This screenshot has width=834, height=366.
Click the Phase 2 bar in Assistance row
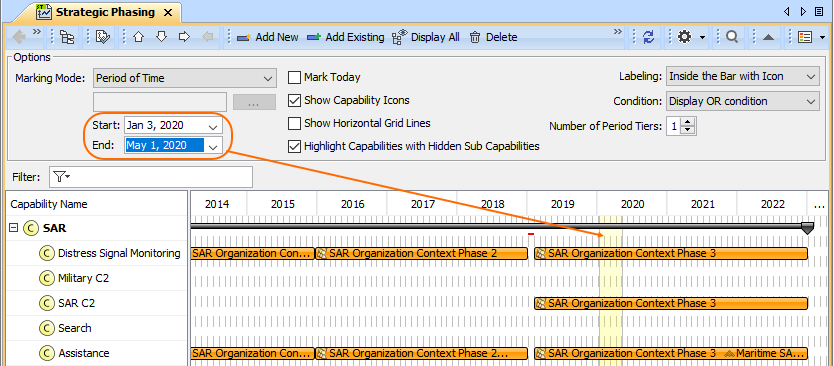tap(422, 353)
